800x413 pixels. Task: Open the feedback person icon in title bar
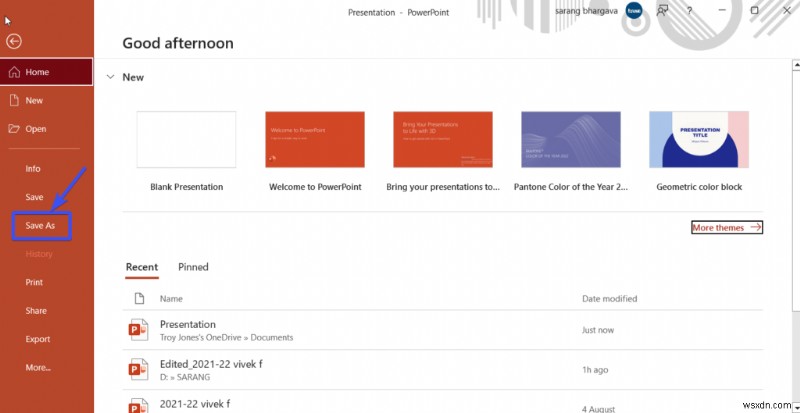point(662,10)
